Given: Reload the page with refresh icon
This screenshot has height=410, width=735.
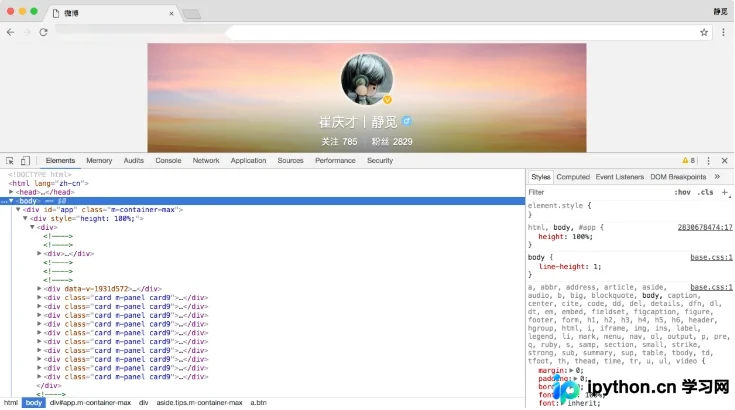Looking at the screenshot, I should [43, 32].
